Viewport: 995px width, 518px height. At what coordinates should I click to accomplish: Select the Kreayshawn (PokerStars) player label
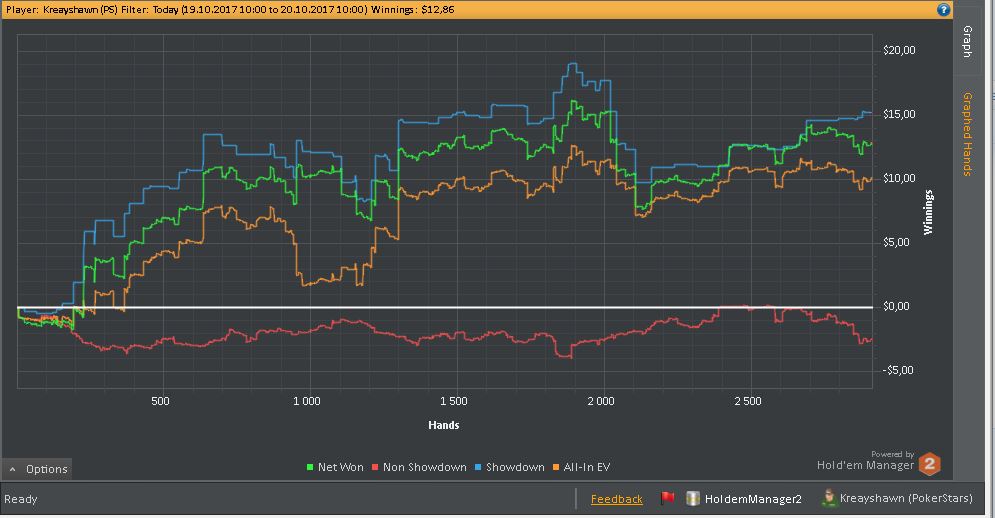pos(906,498)
